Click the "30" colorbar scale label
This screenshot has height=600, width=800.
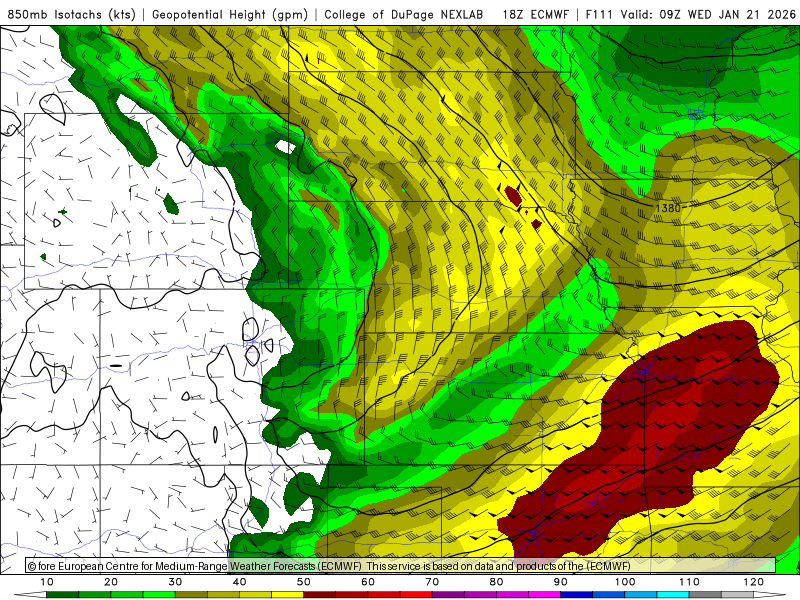click(x=175, y=582)
